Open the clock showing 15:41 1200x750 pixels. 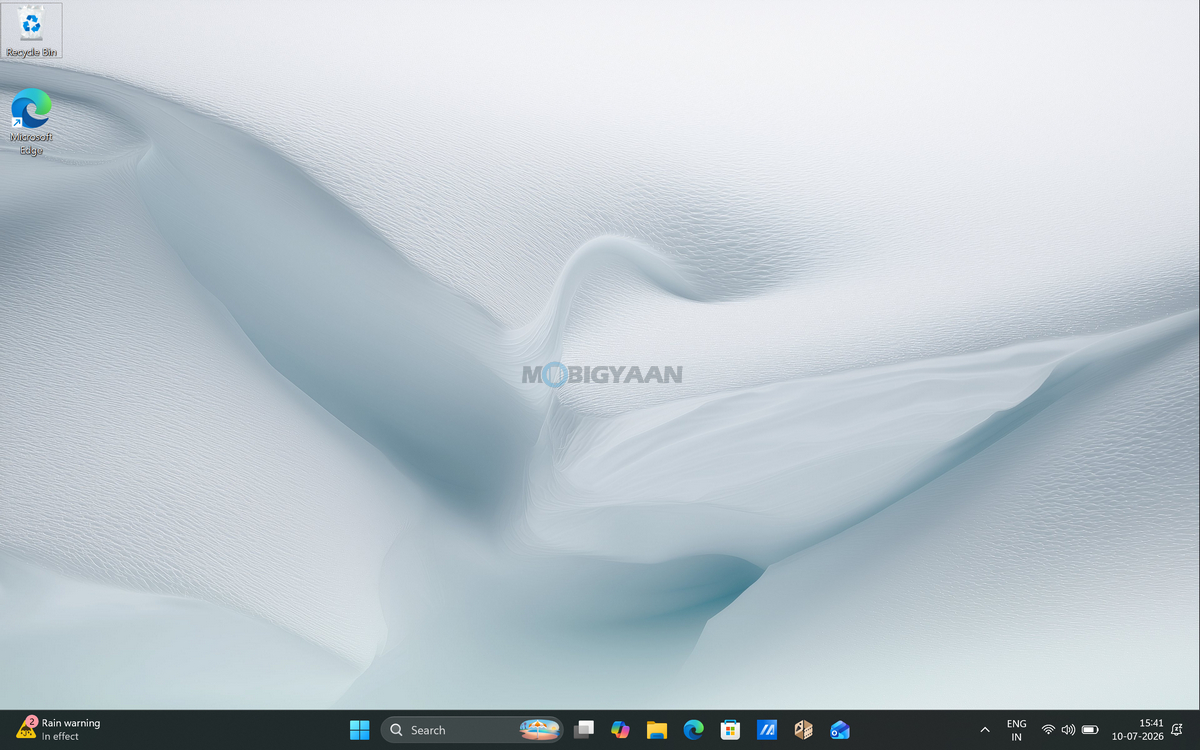tap(1138, 729)
